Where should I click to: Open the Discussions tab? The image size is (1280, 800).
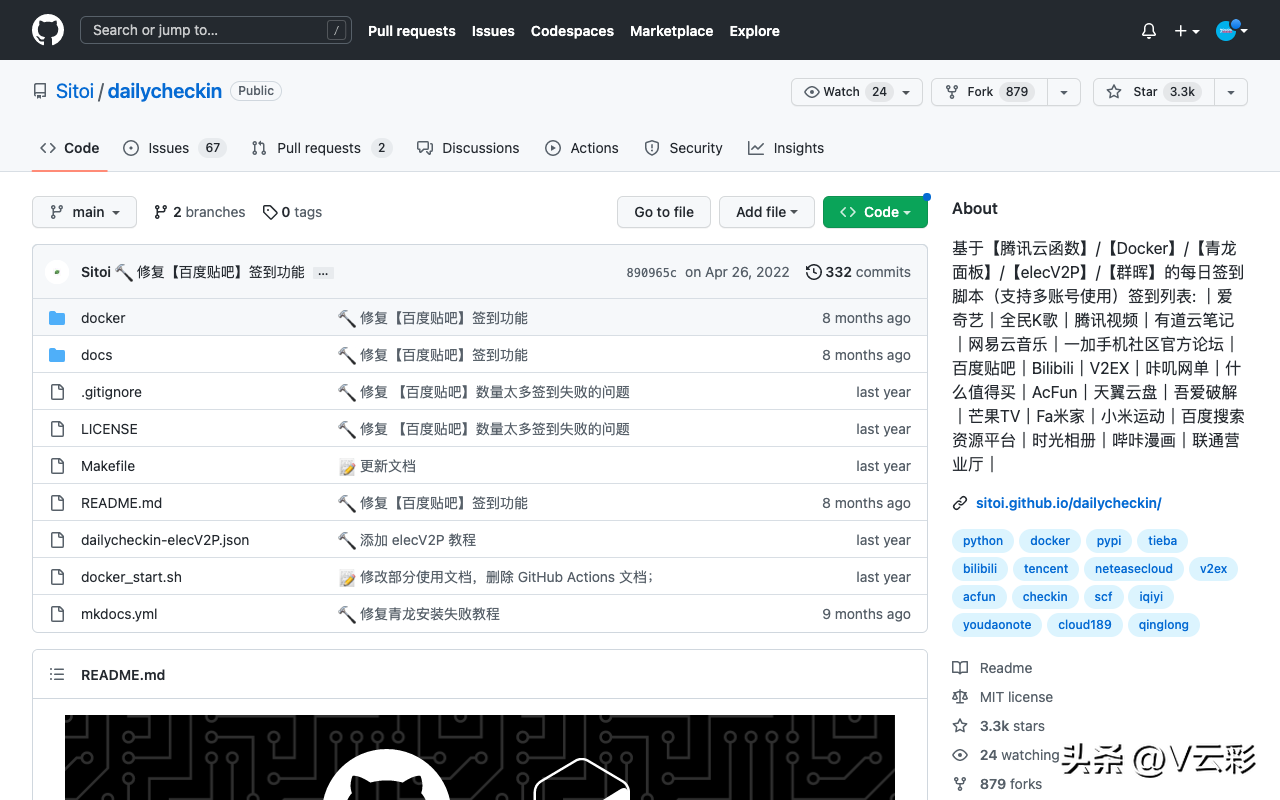(x=468, y=148)
